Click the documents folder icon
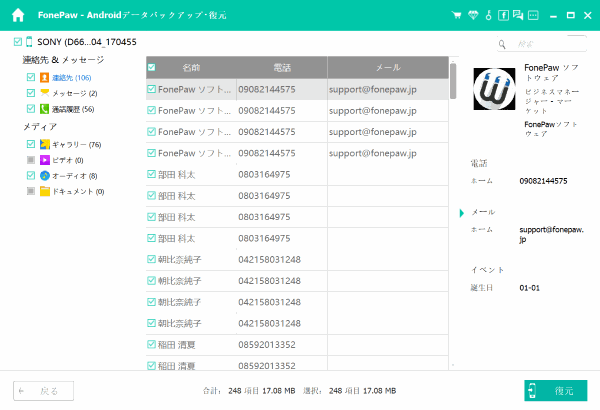600x410 pixels. pos(45,191)
